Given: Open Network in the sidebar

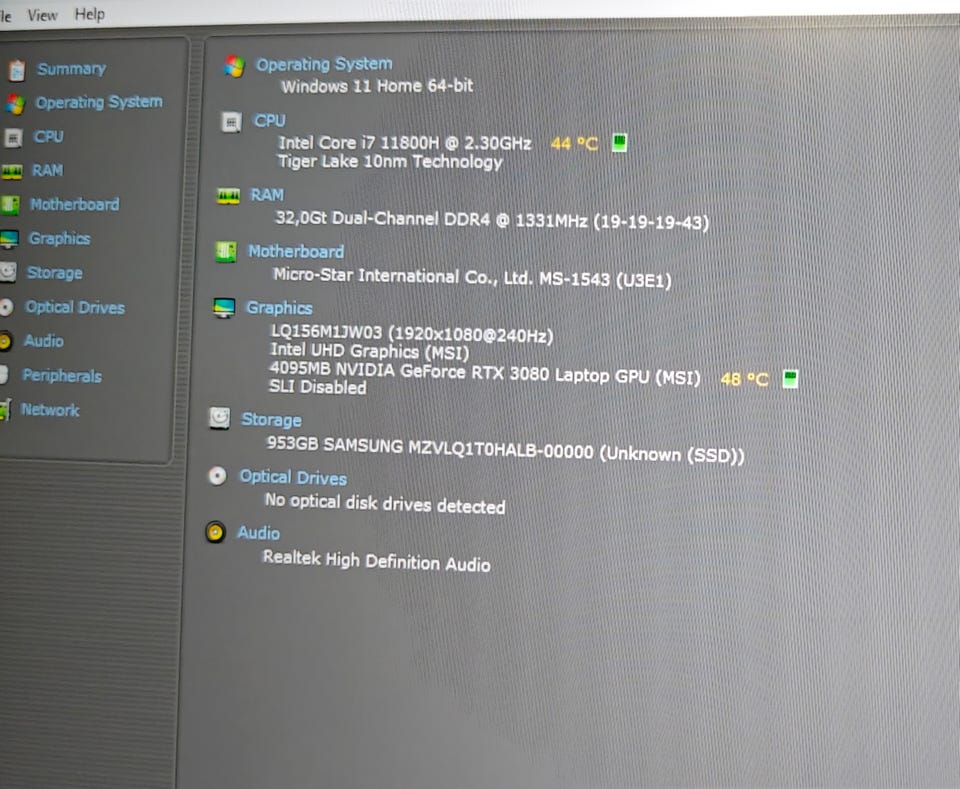Looking at the screenshot, I should point(50,409).
